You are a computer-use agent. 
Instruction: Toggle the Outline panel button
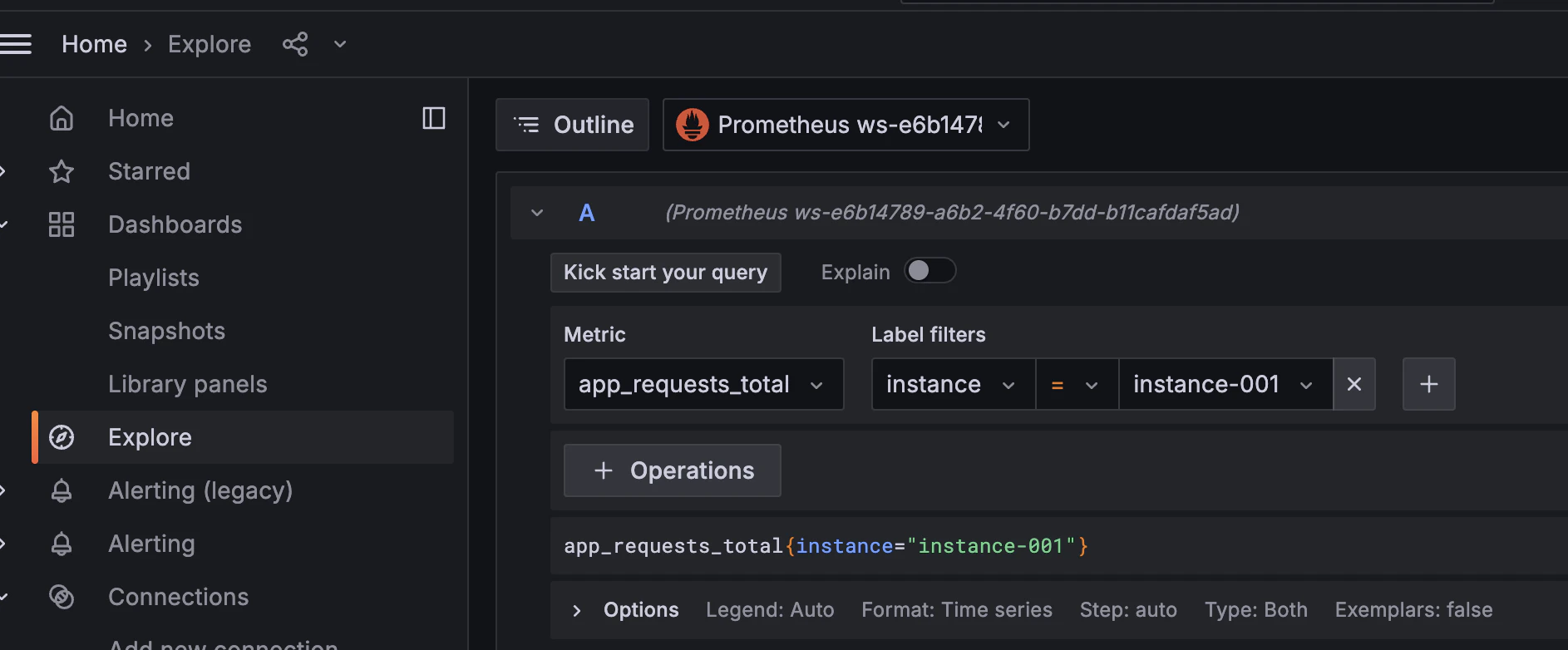click(x=572, y=125)
